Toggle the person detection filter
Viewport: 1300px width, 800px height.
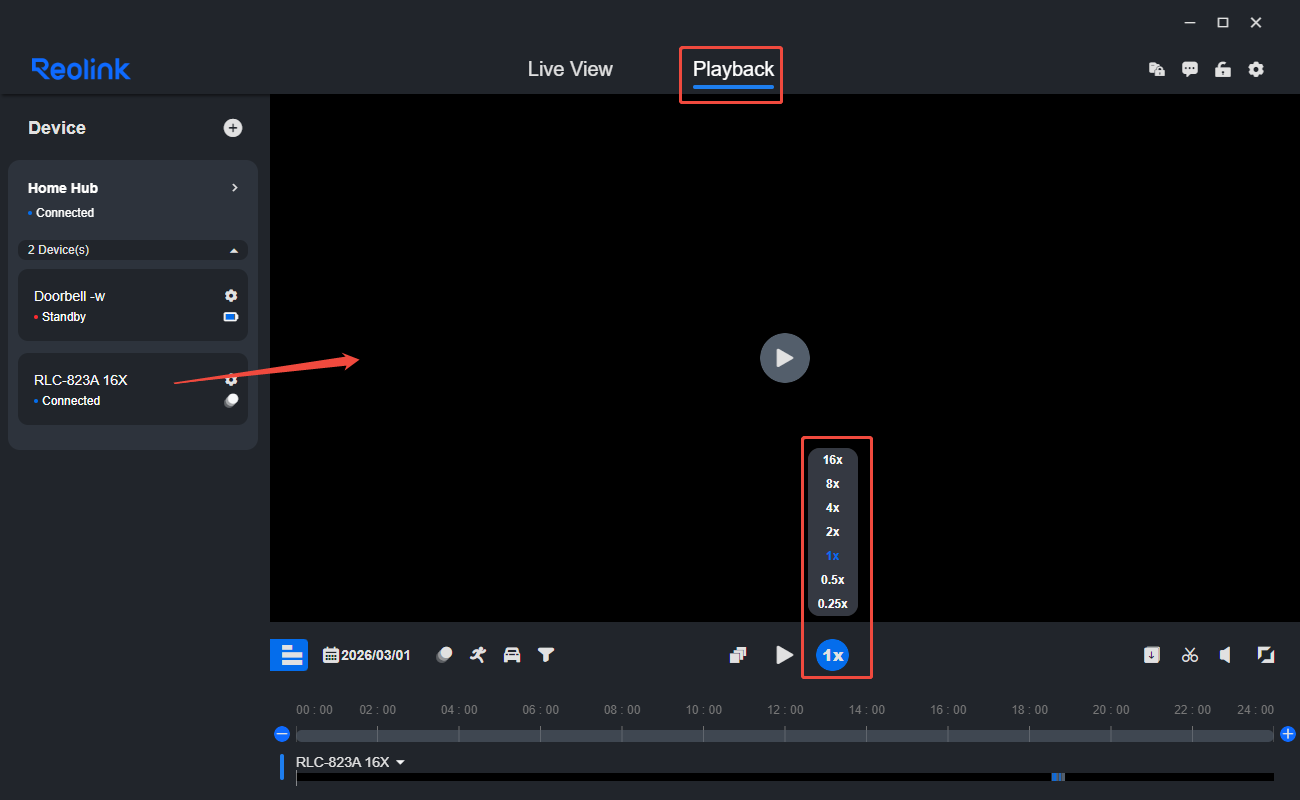[478, 655]
